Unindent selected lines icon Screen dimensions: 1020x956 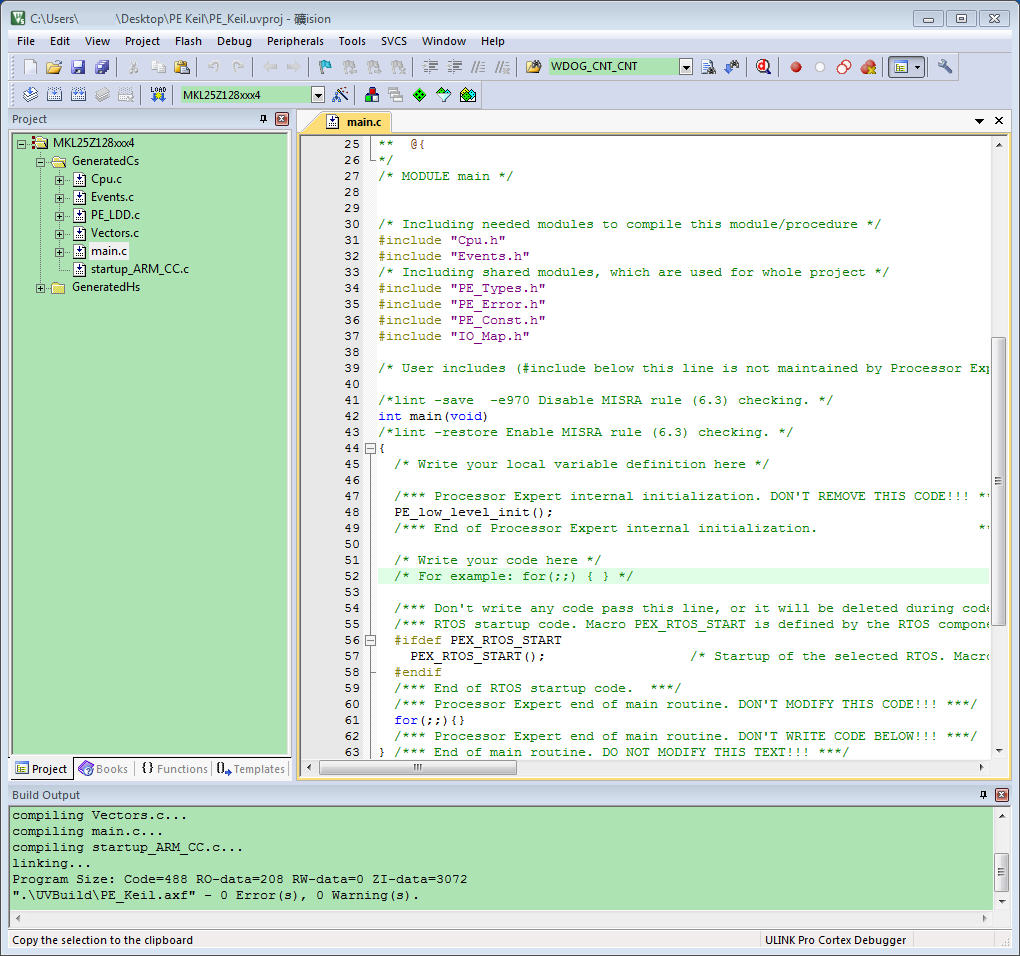click(455, 66)
